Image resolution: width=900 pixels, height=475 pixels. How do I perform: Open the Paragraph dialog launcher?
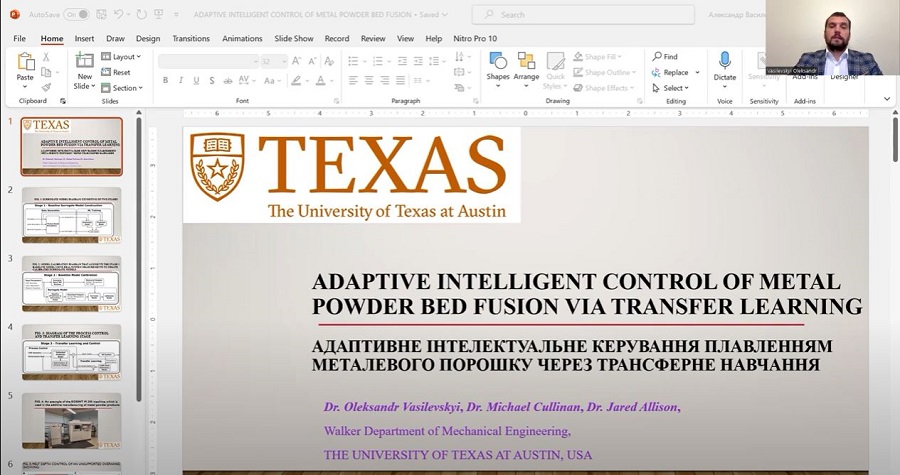pos(476,101)
